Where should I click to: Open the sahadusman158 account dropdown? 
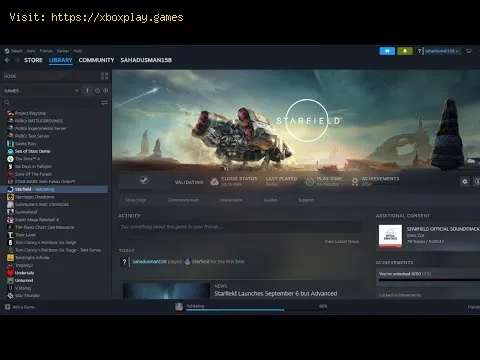pyautogui.click(x=442, y=51)
